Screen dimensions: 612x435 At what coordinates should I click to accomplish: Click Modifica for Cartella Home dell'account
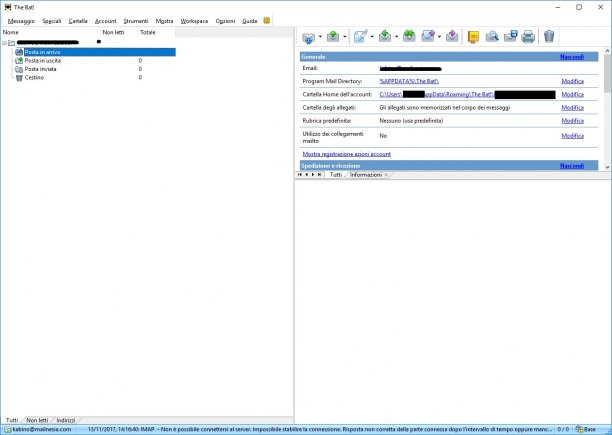pyautogui.click(x=573, y=94)
